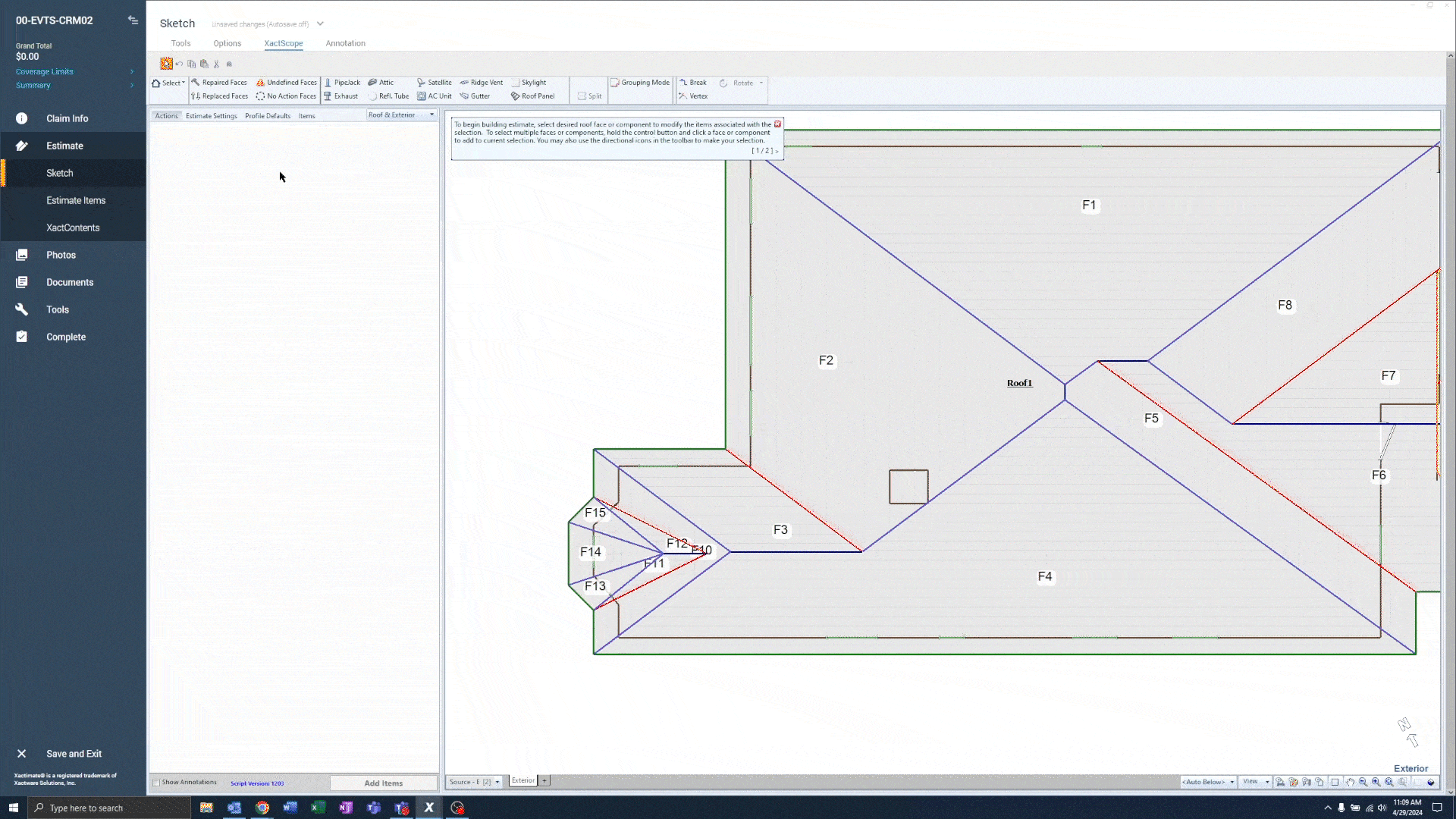Click the Break tool
The width and height of the screenshot is (1456, 819).
tap(693, 83)
